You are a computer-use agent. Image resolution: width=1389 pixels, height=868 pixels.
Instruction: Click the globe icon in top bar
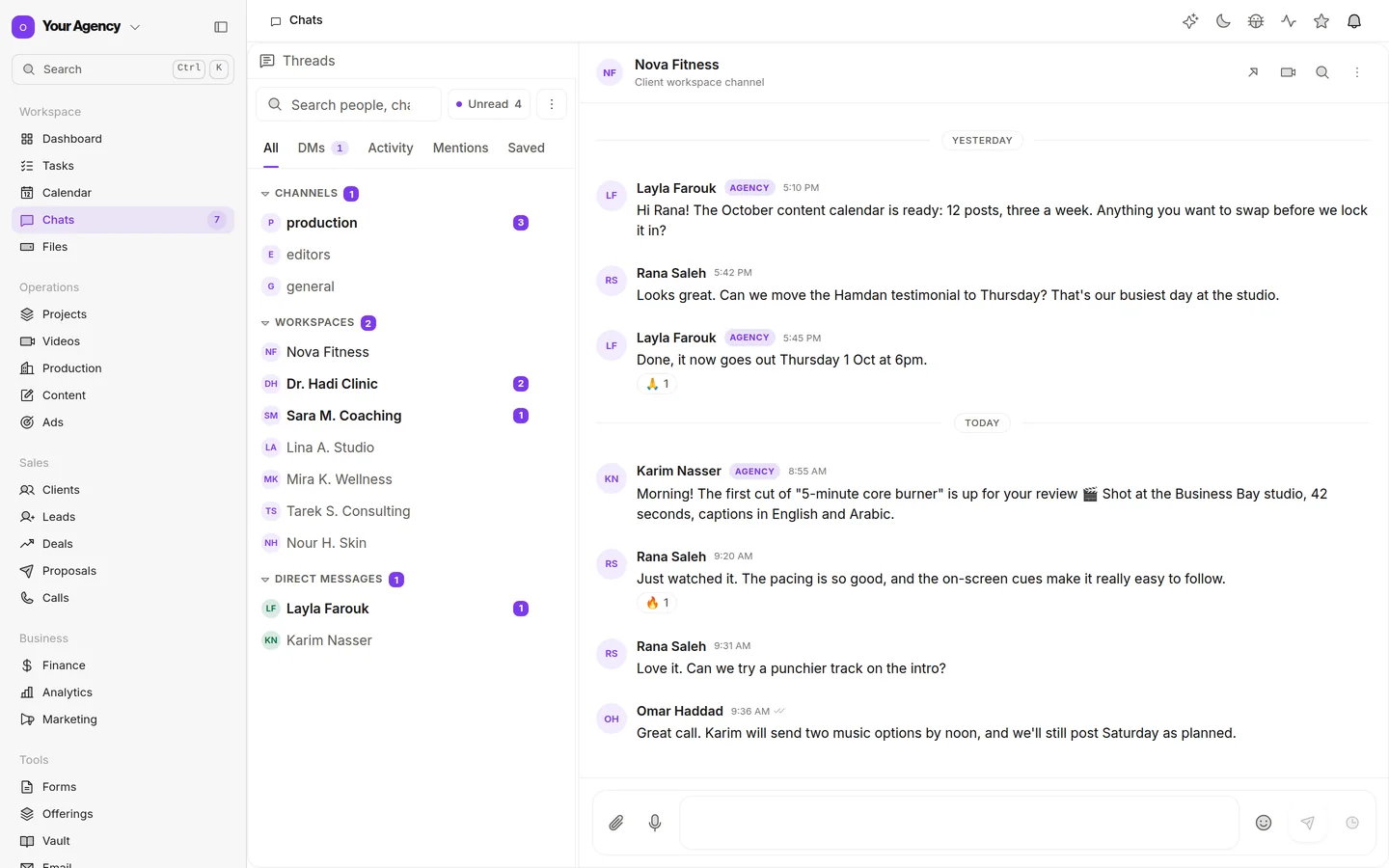[1256, 21]
